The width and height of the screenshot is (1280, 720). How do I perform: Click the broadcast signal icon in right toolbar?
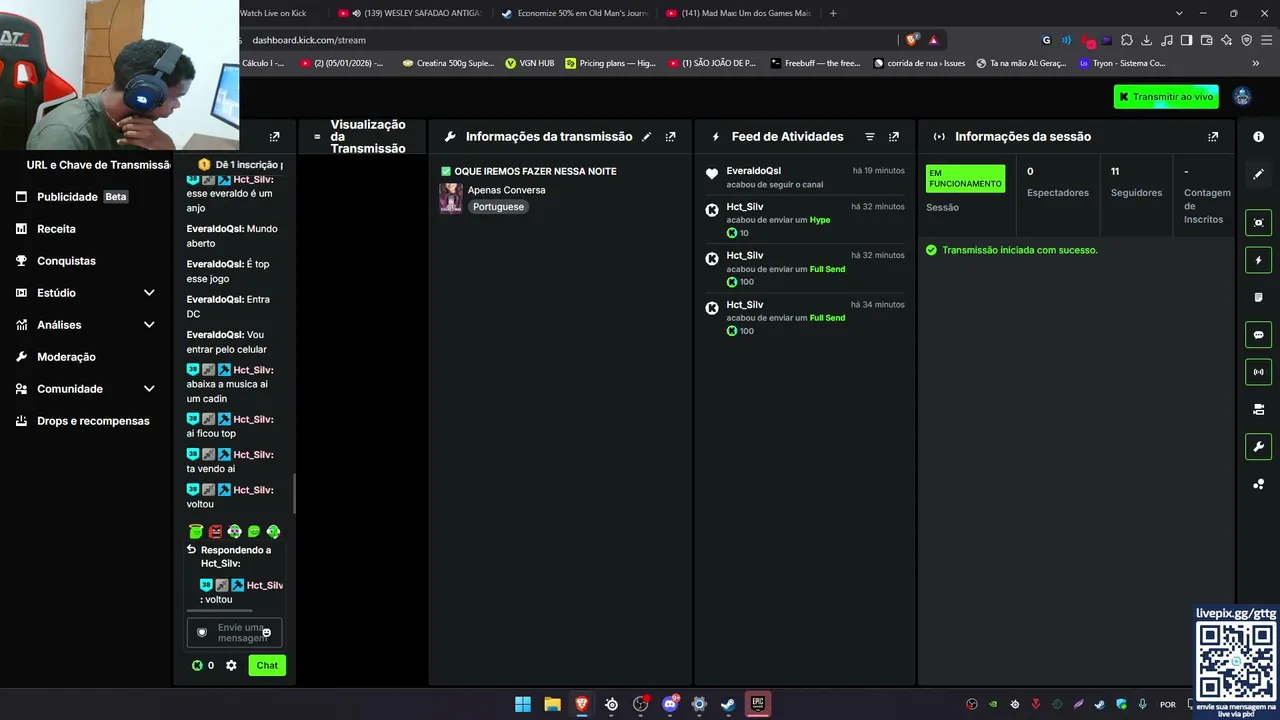coord(1258,372)
